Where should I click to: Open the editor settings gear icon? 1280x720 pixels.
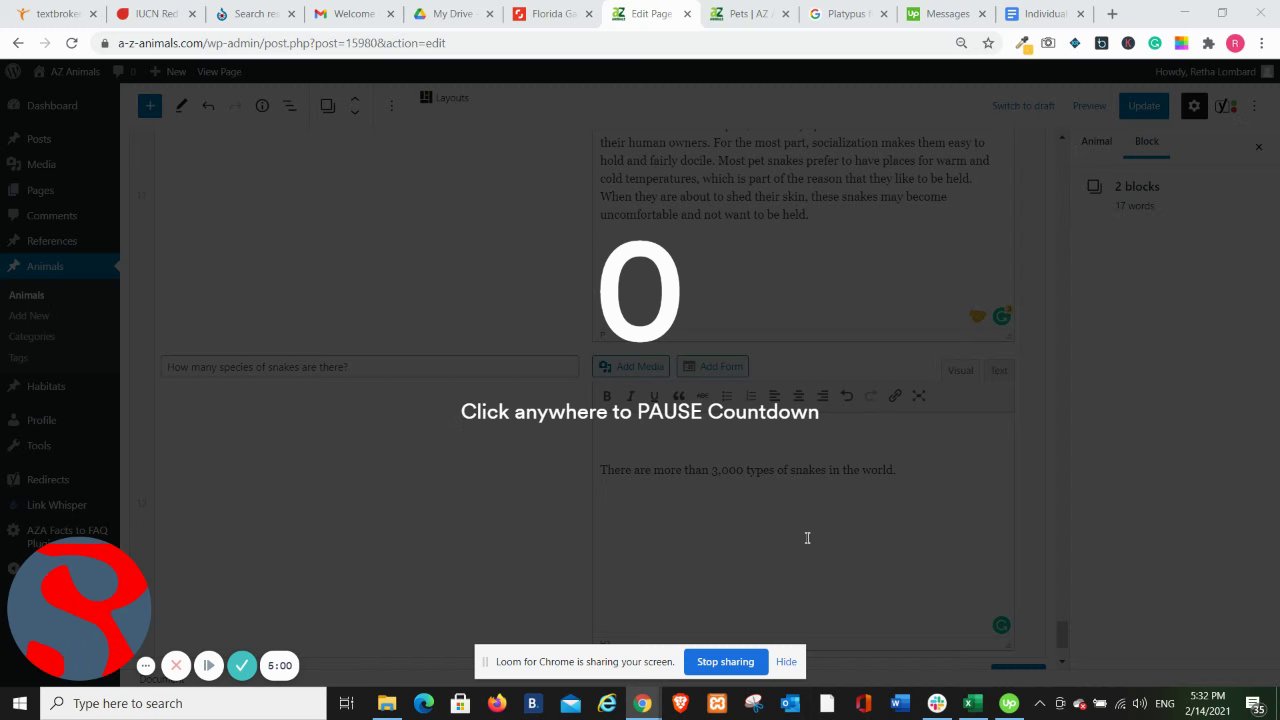click(x=1194, y=106)
